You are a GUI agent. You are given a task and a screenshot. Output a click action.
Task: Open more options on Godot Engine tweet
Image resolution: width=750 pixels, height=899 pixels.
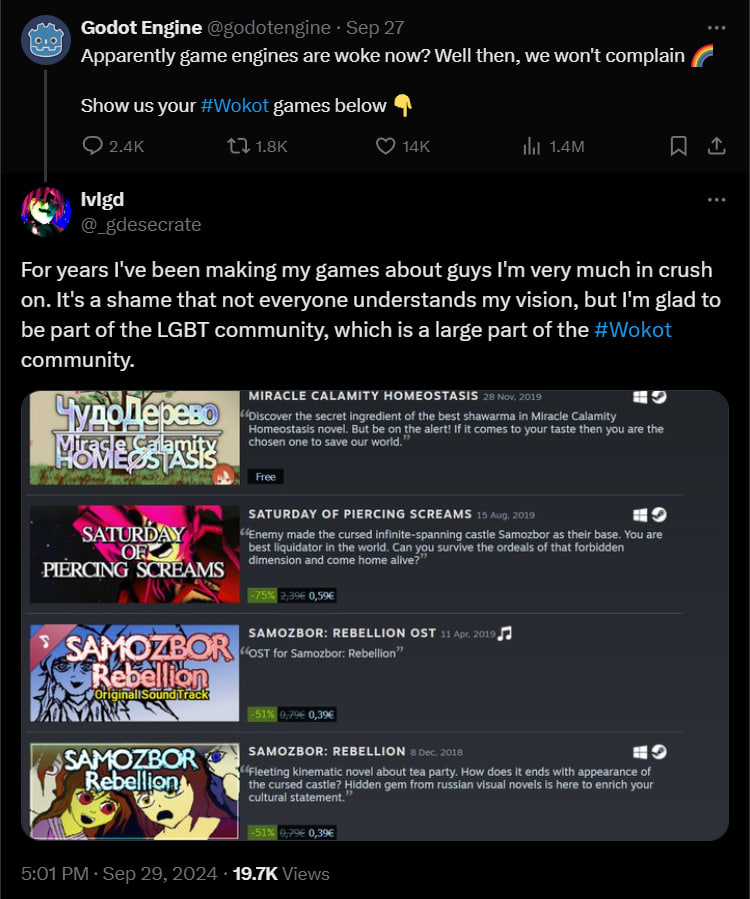716,28
